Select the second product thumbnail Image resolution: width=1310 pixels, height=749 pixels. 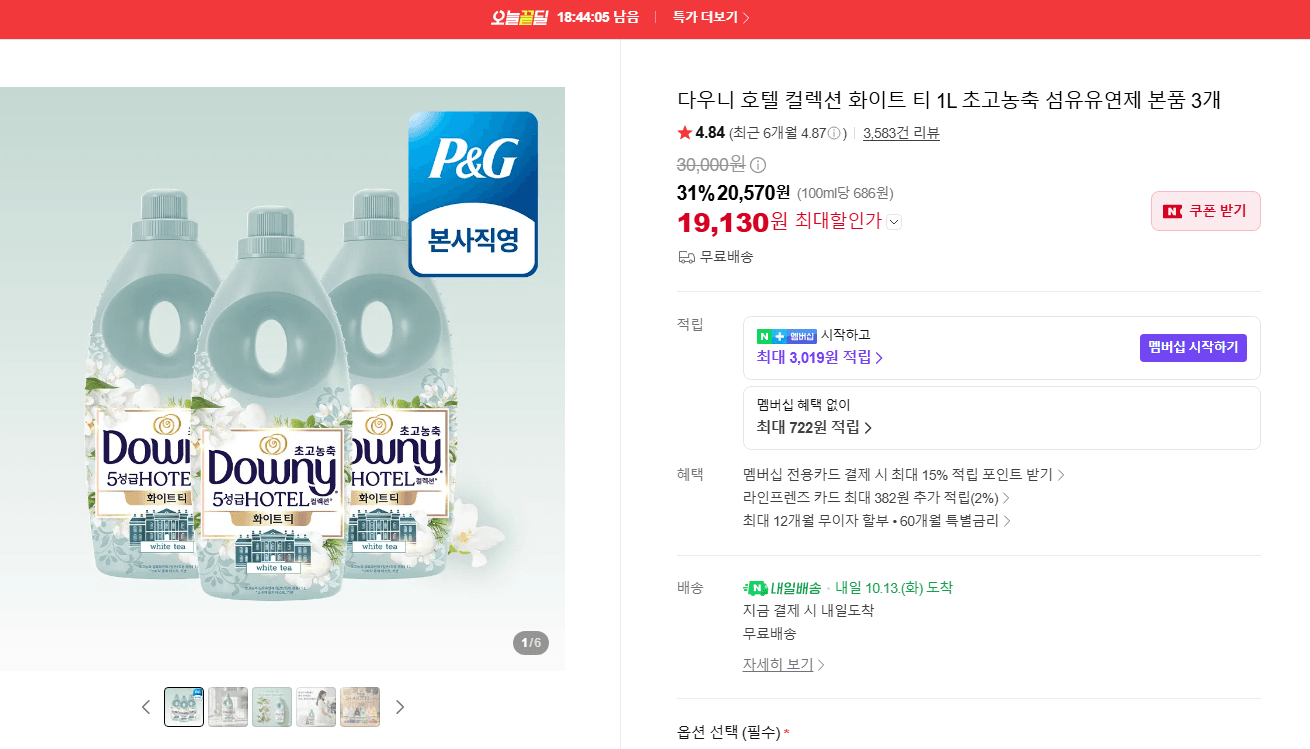point(228,707)
